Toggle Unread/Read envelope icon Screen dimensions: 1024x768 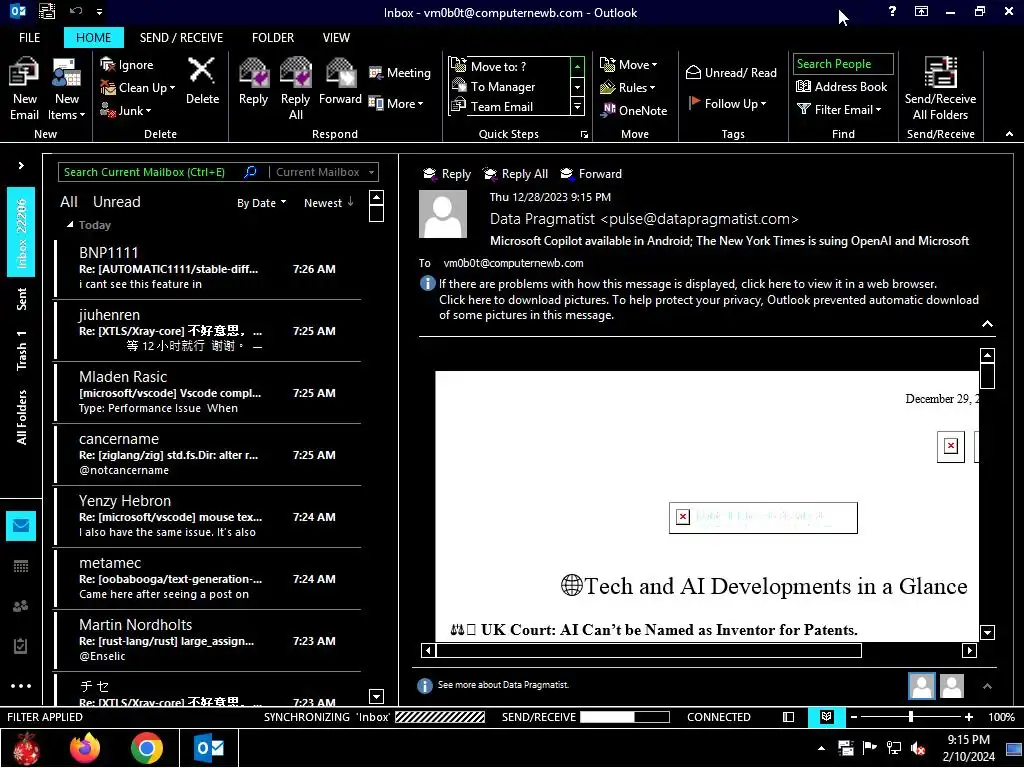click(693, 72)
